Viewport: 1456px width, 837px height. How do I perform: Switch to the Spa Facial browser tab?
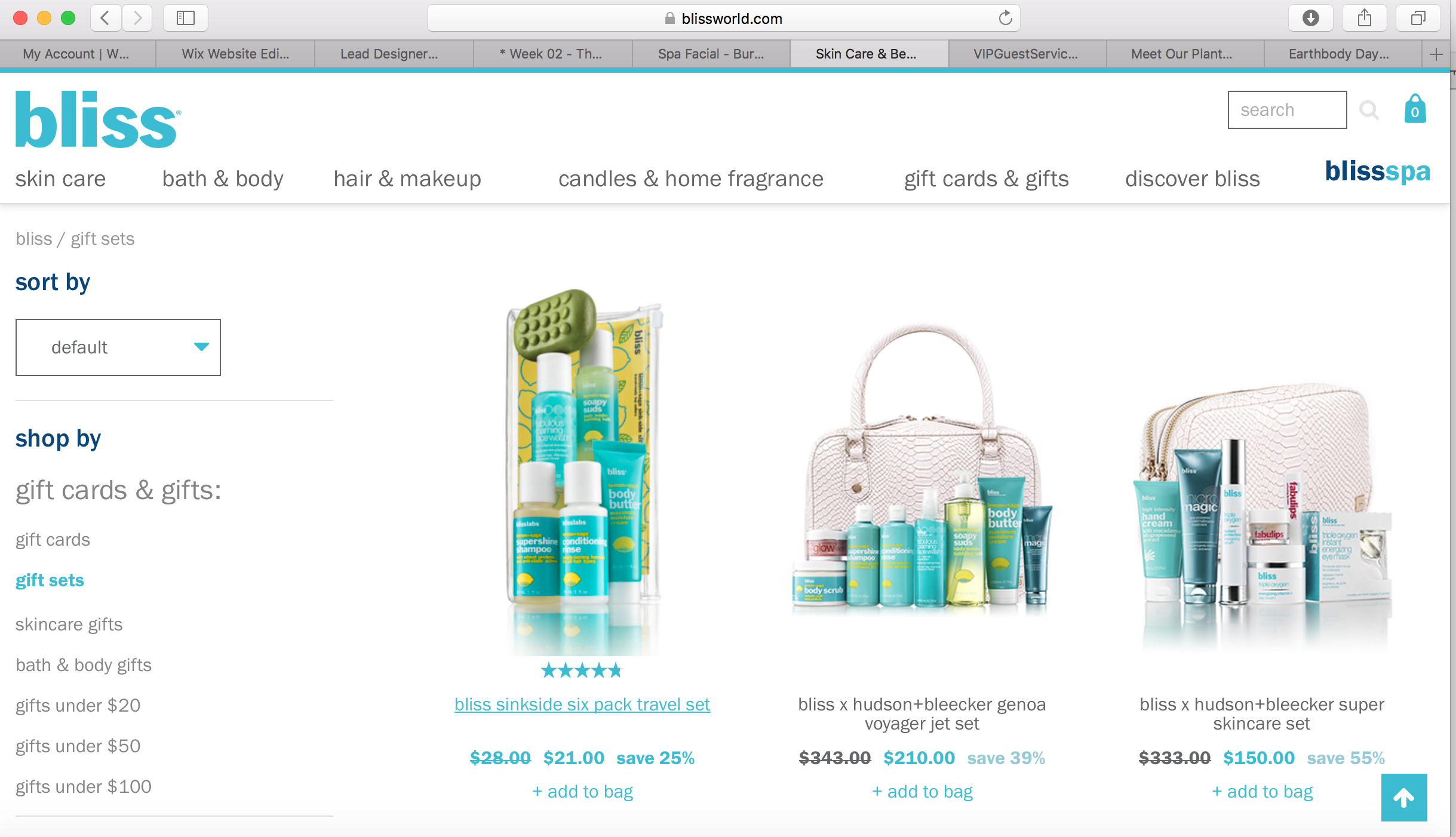pos(711,54)
